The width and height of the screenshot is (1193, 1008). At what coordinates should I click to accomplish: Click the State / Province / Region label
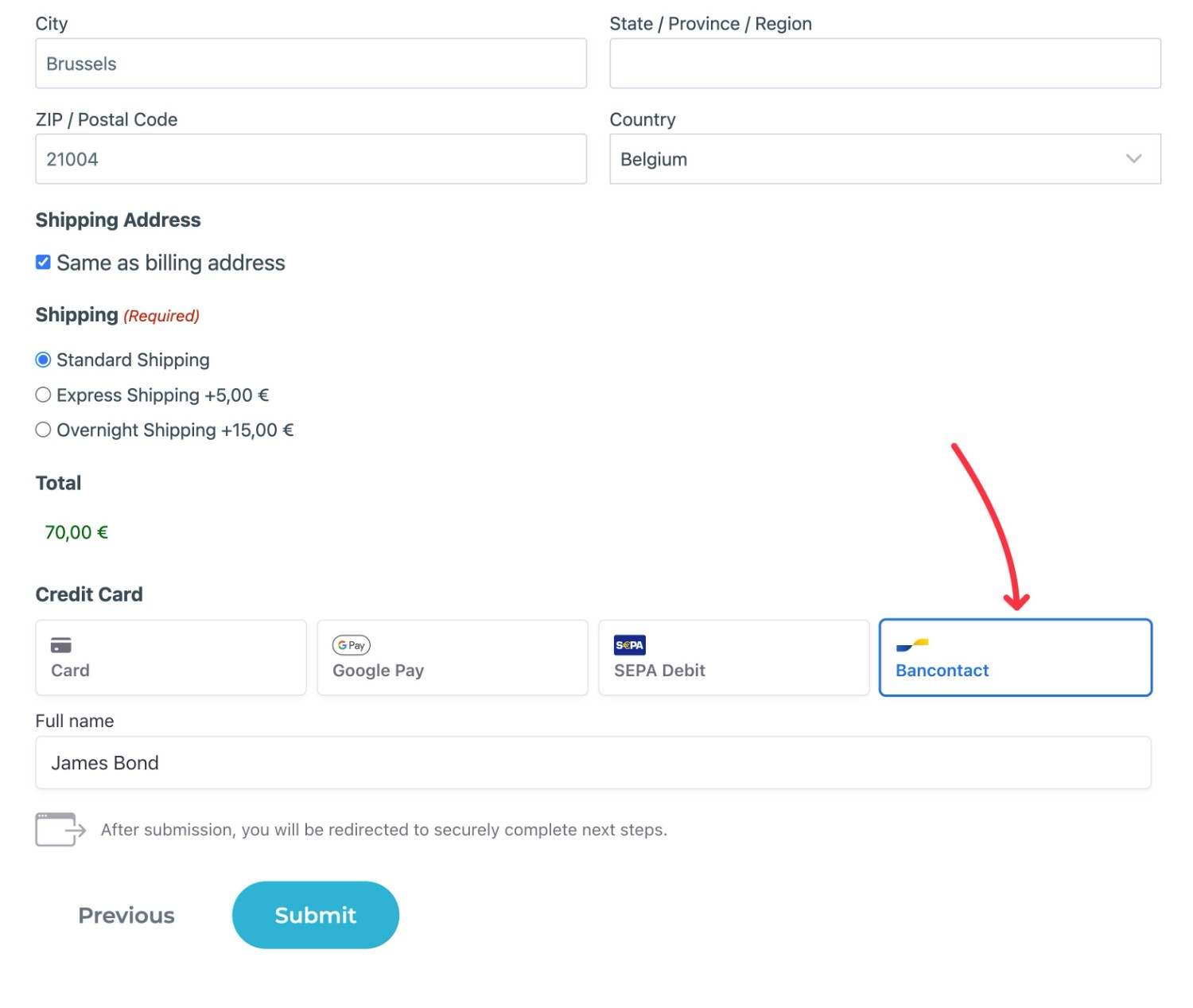(711, 24)
